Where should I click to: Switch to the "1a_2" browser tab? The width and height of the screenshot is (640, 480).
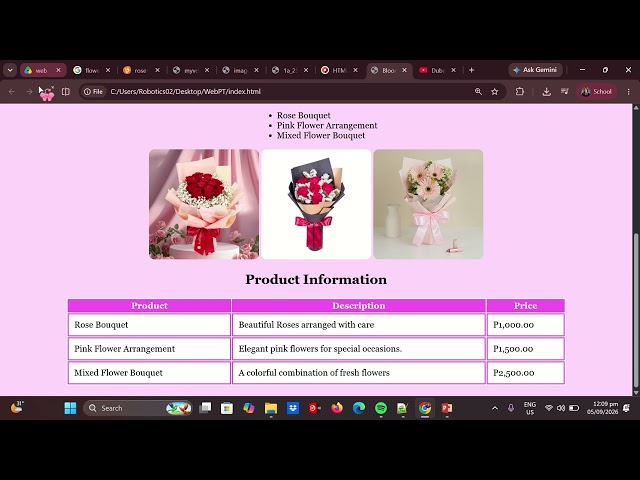pos(290,70)
